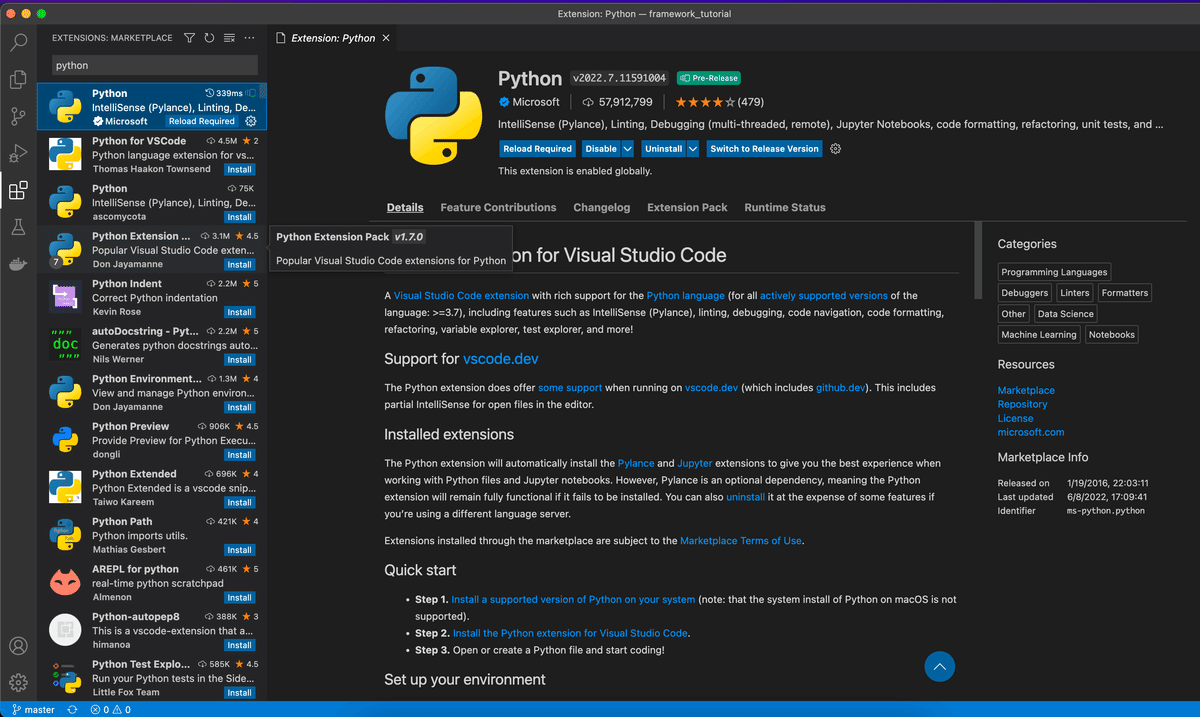This screenshot has width=1200, height=717.
Task: Open the Accounts menu icon
Action: [18, 647]
